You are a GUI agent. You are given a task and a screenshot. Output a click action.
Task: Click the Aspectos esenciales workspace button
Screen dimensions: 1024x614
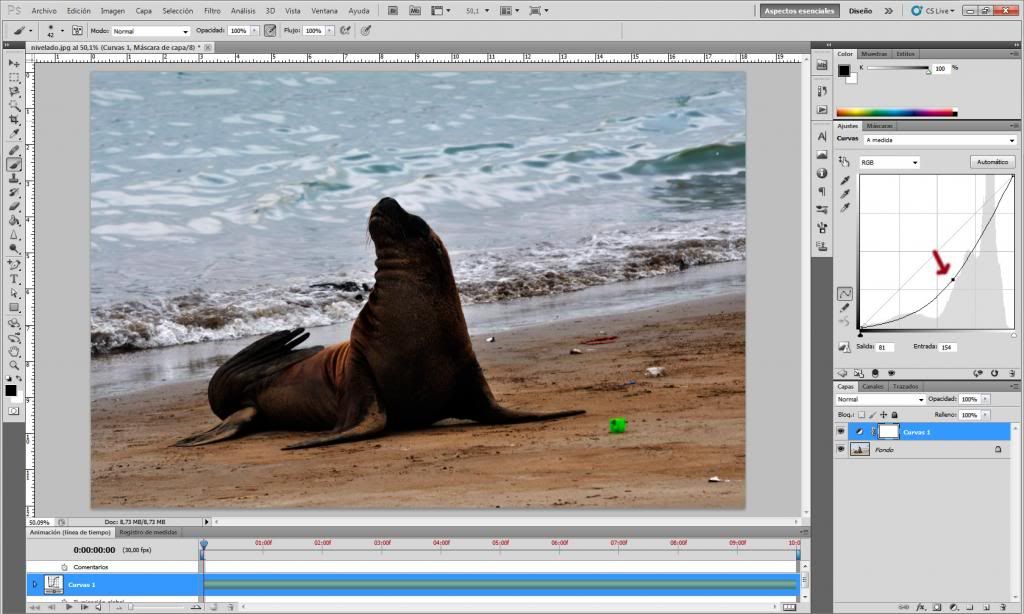click(x=799, y=11)
